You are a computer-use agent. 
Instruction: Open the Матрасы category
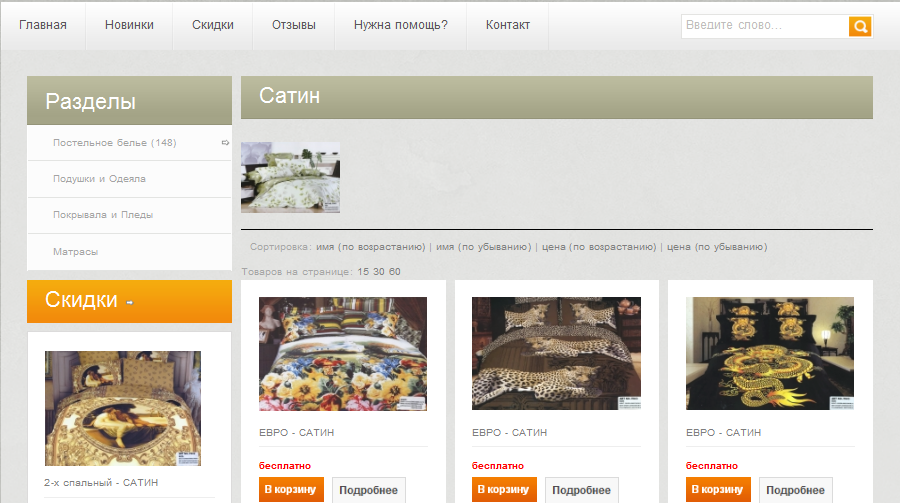coord(76,252)
